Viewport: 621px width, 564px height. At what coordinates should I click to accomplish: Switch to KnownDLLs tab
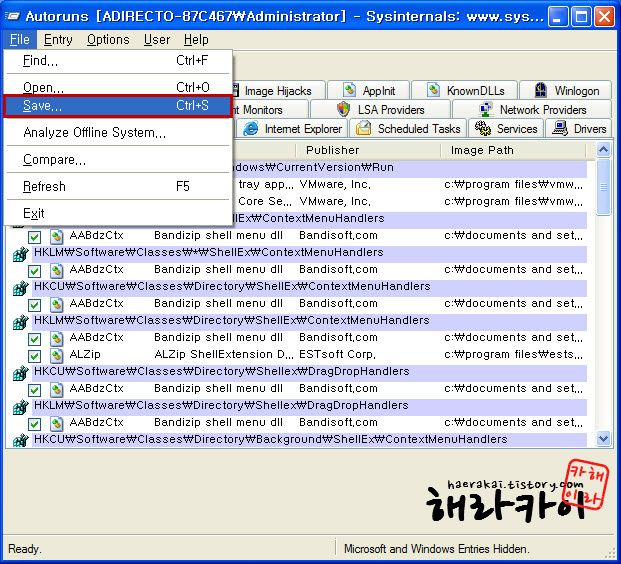(465, 91)
